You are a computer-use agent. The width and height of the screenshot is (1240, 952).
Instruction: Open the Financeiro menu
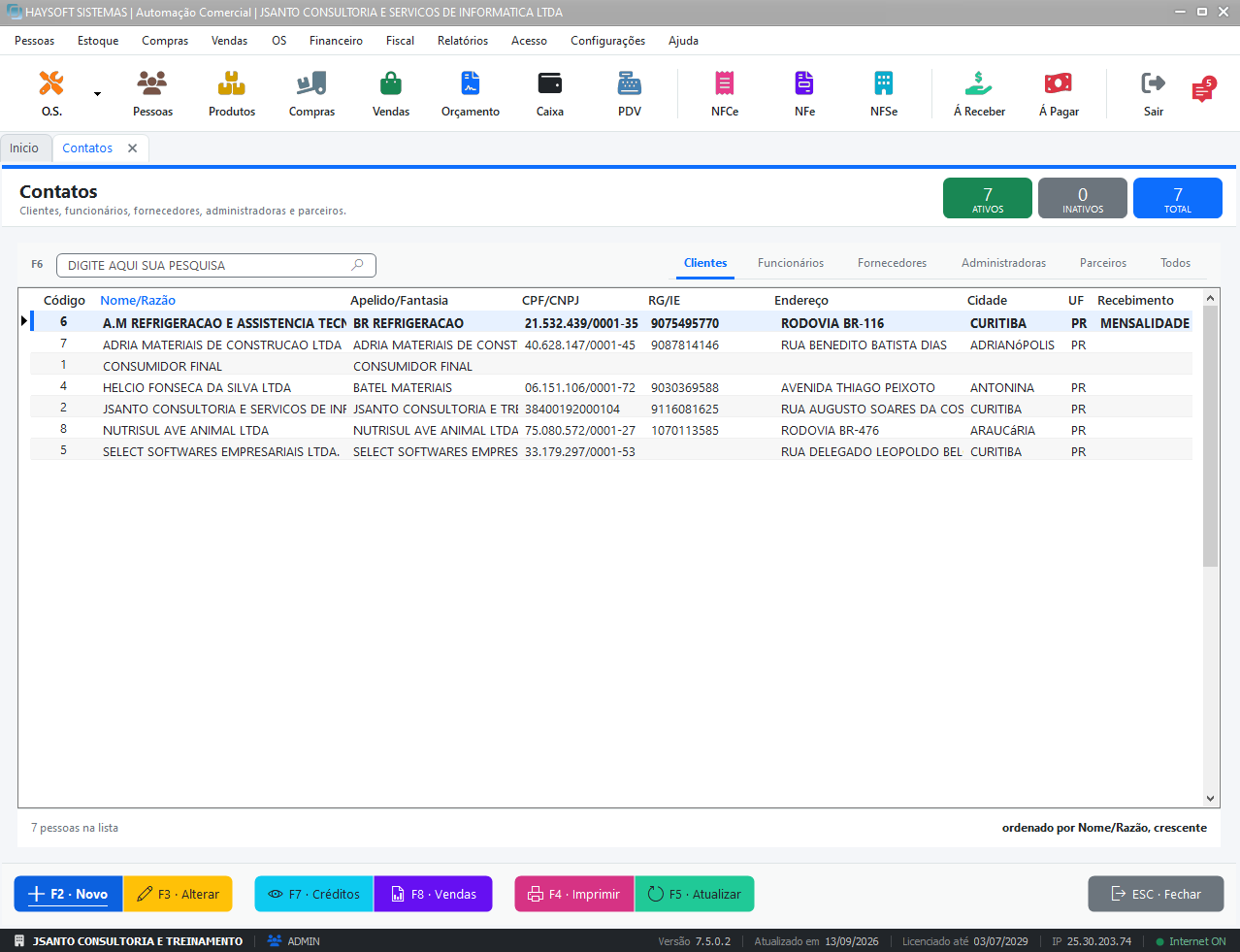(x=336, y=41)
